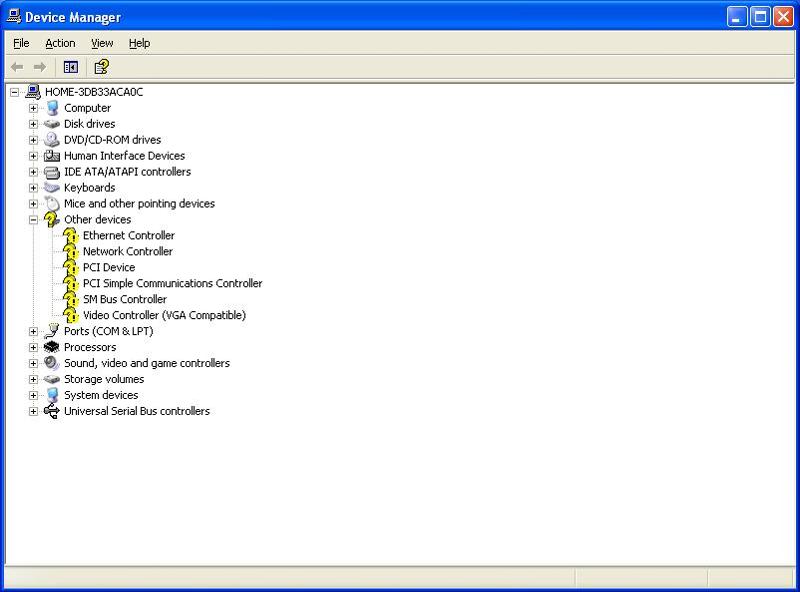Select the Network Controller device
This screenshot has height=592, width=800.
click(x=128, y=251)
